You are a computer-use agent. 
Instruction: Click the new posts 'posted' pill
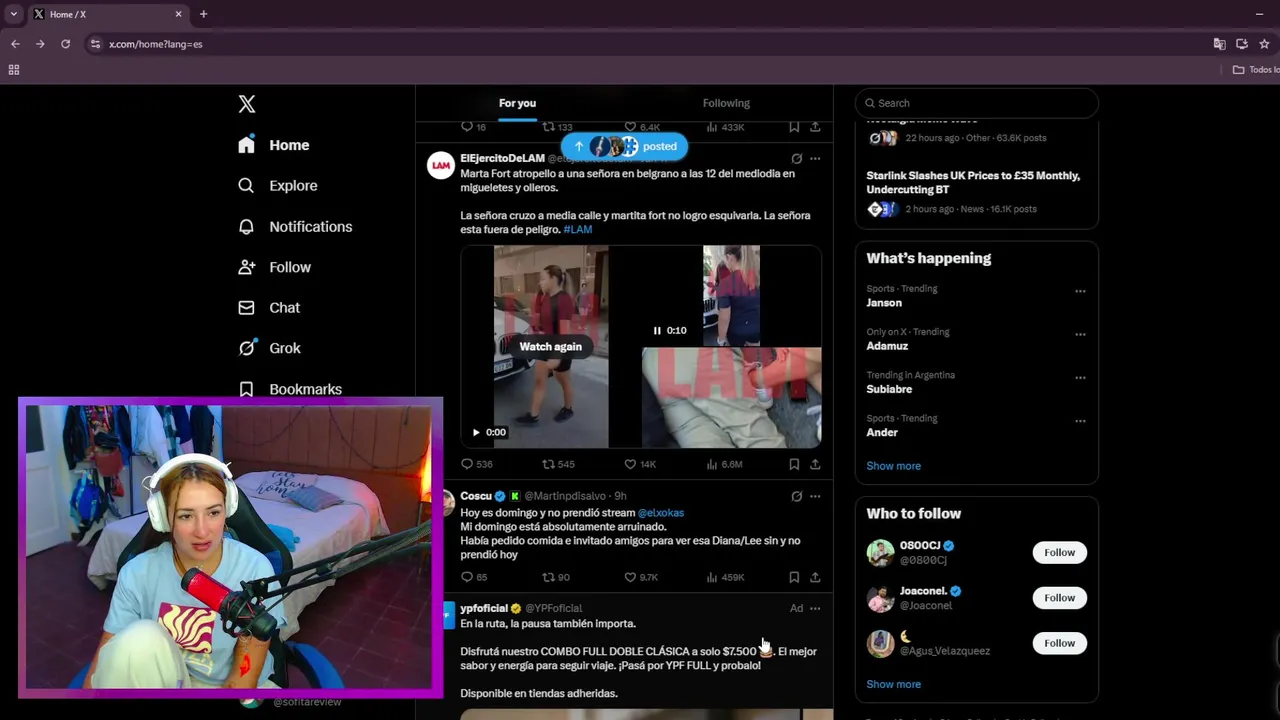(x=624, y=146)
